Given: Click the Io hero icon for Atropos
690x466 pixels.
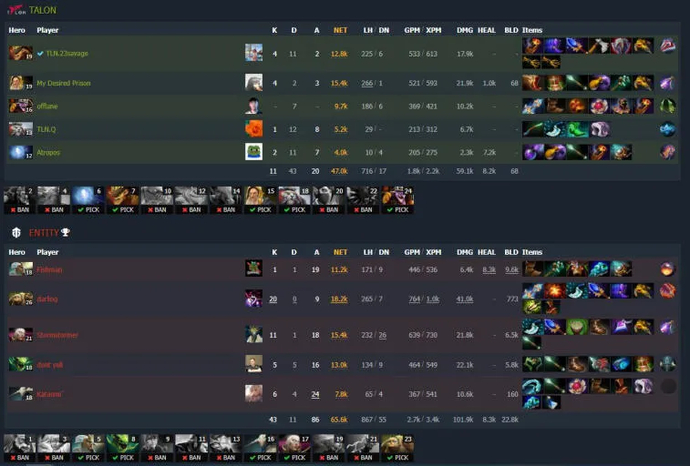Looking at the screenshot, I should (20, 152).
